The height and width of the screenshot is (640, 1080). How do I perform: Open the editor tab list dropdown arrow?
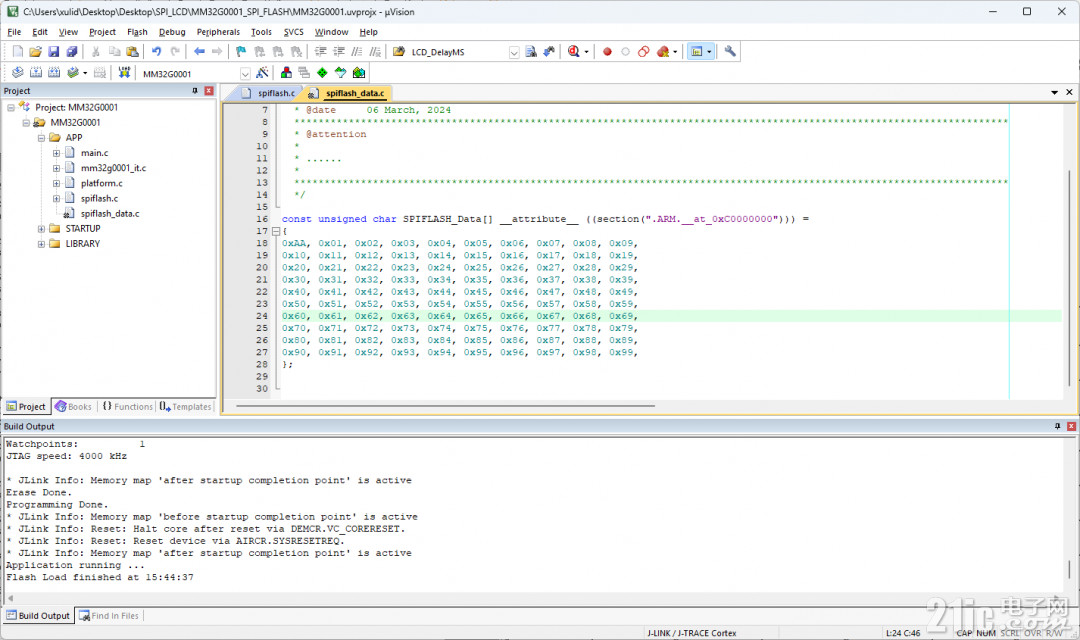[1055, 92]
